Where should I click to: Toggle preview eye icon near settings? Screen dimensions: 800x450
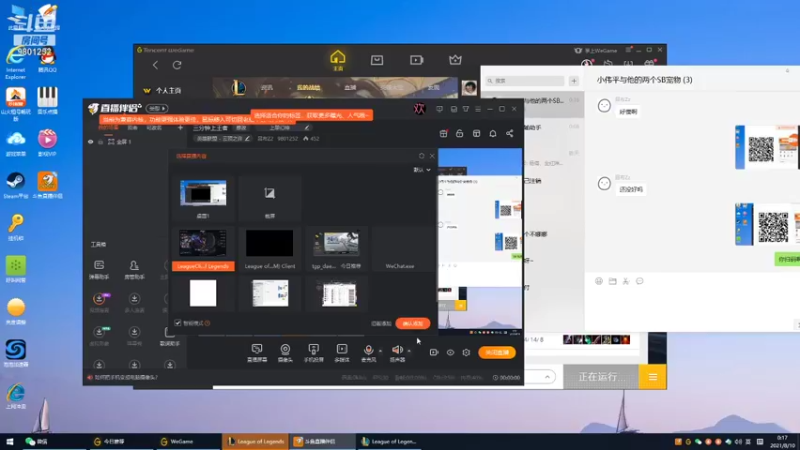coord(450,353)
